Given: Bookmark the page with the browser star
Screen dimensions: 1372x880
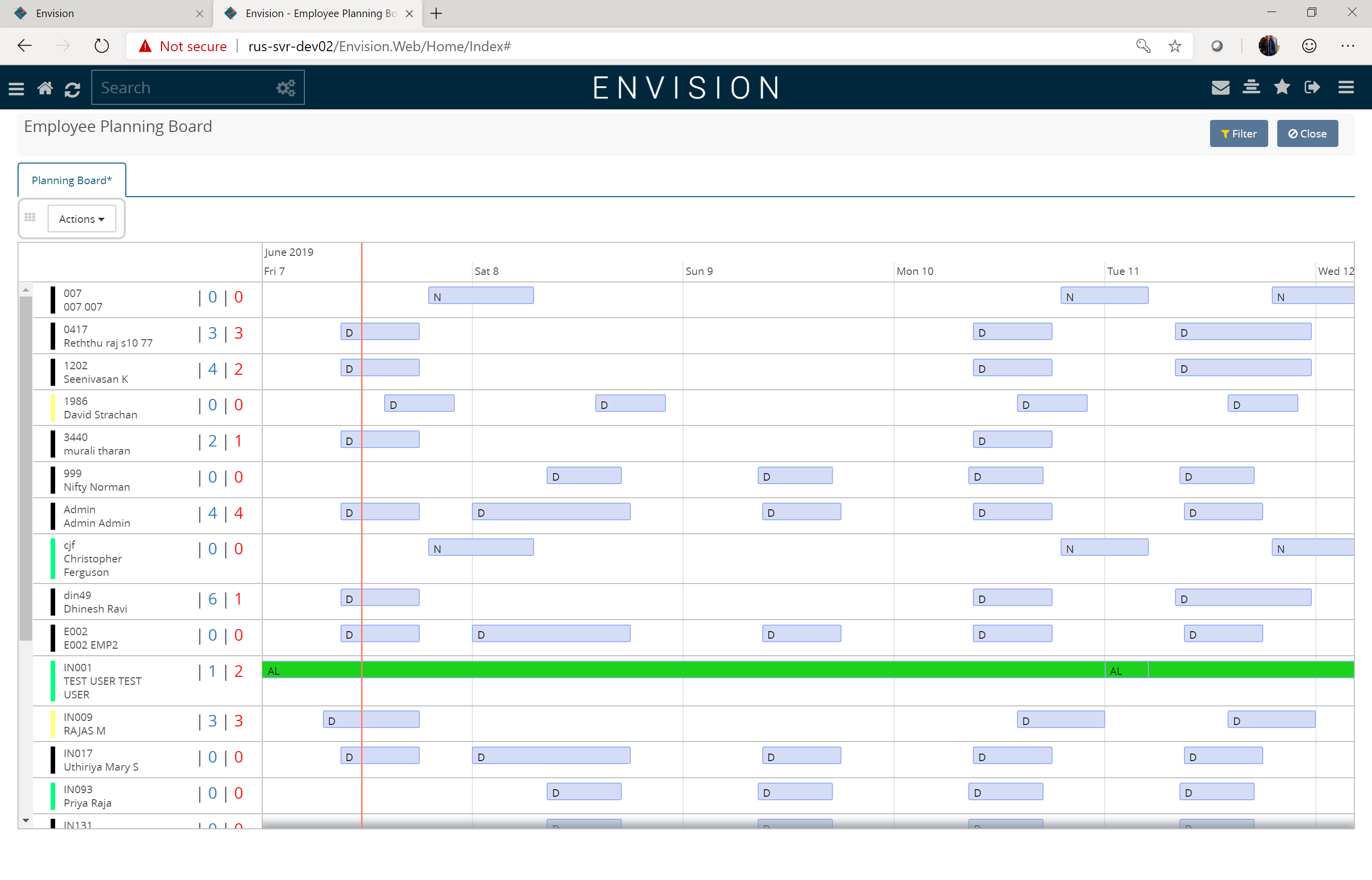Looking at the screenshot, I should [x=1174, y=46].
